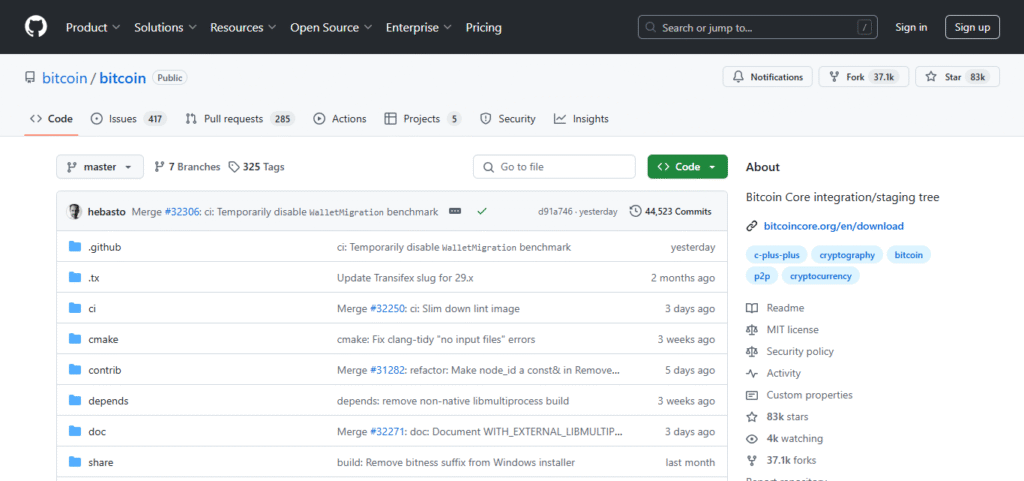Expand the commit message ellipsis button
1024x481 pixels.
[455, 211]
